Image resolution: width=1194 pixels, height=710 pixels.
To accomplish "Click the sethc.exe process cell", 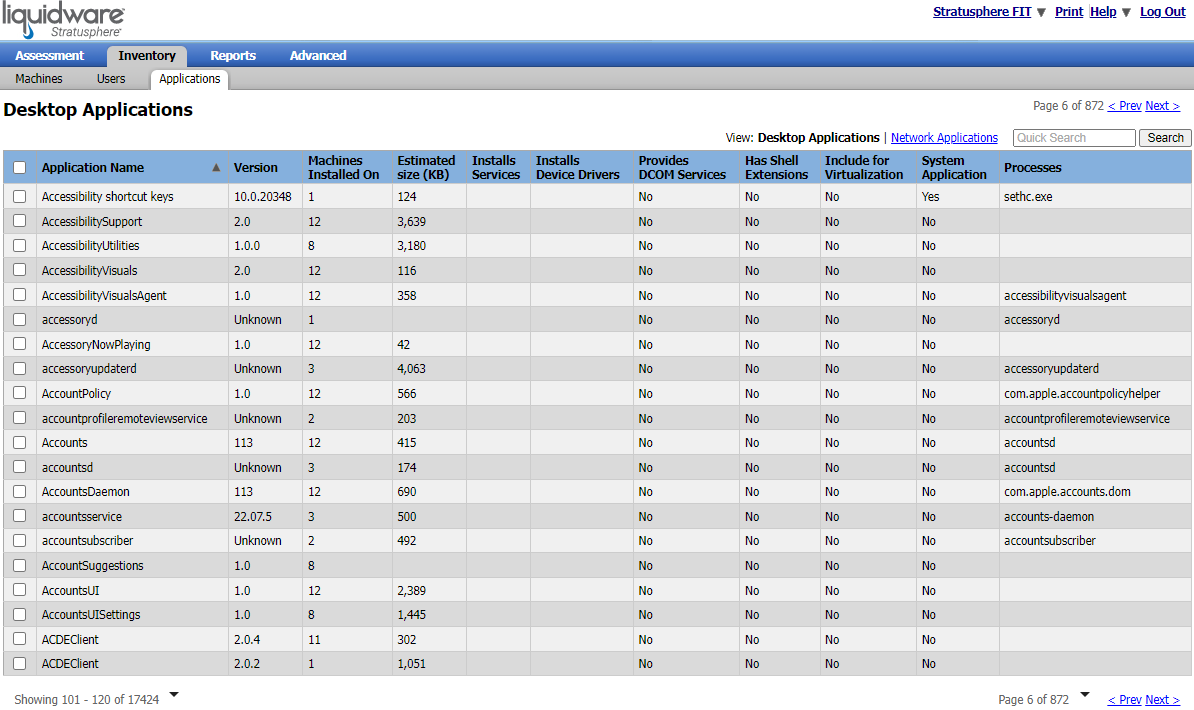I will point(1028,197).
